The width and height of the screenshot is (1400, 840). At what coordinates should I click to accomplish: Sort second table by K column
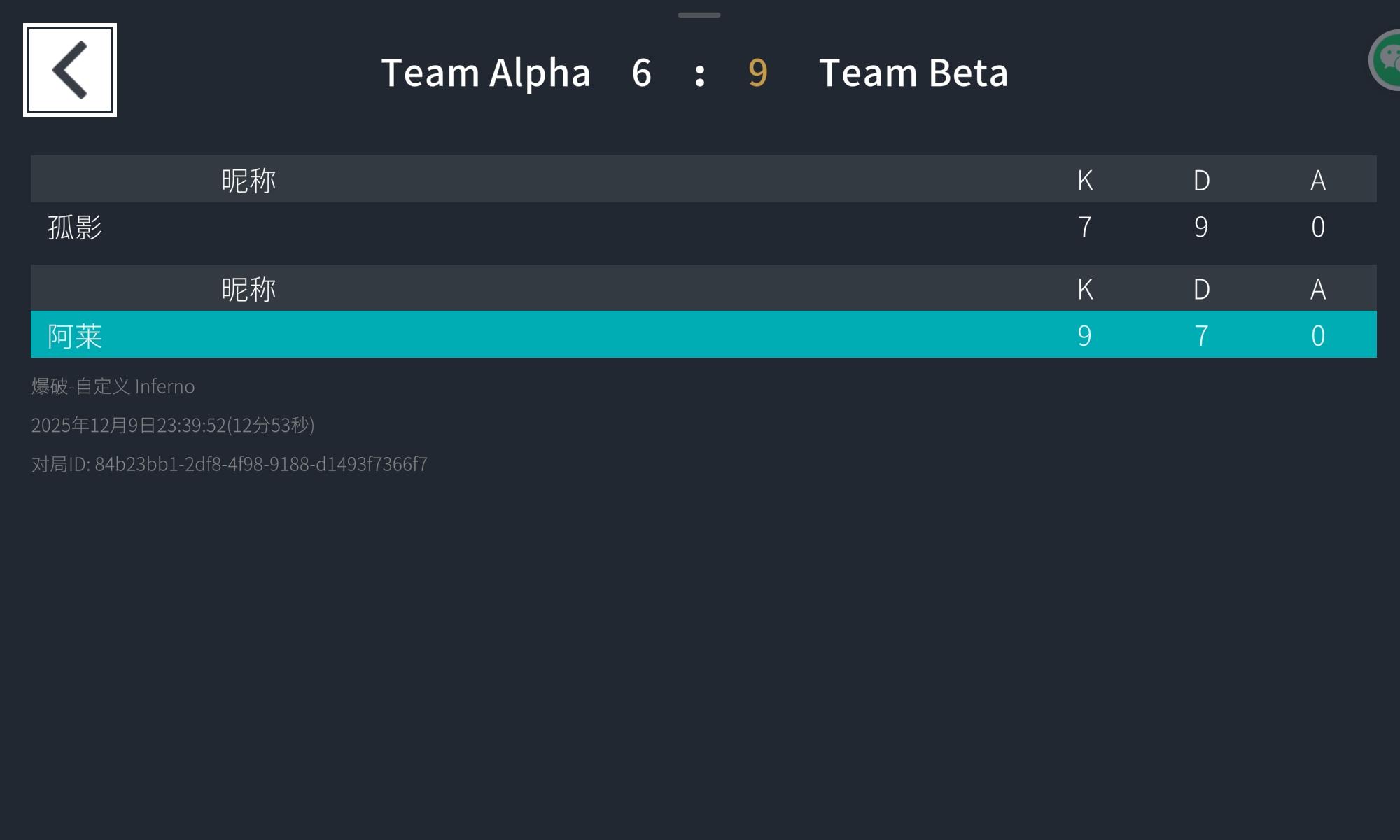point(1085,289)
